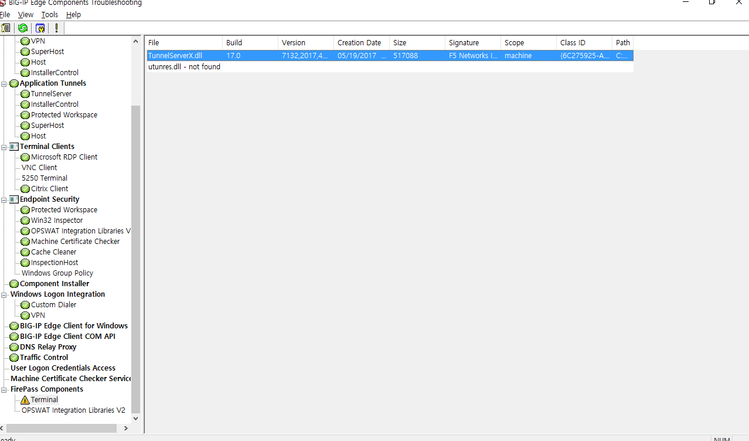Select 5250 Terminal item

click(x=44, y=178)
